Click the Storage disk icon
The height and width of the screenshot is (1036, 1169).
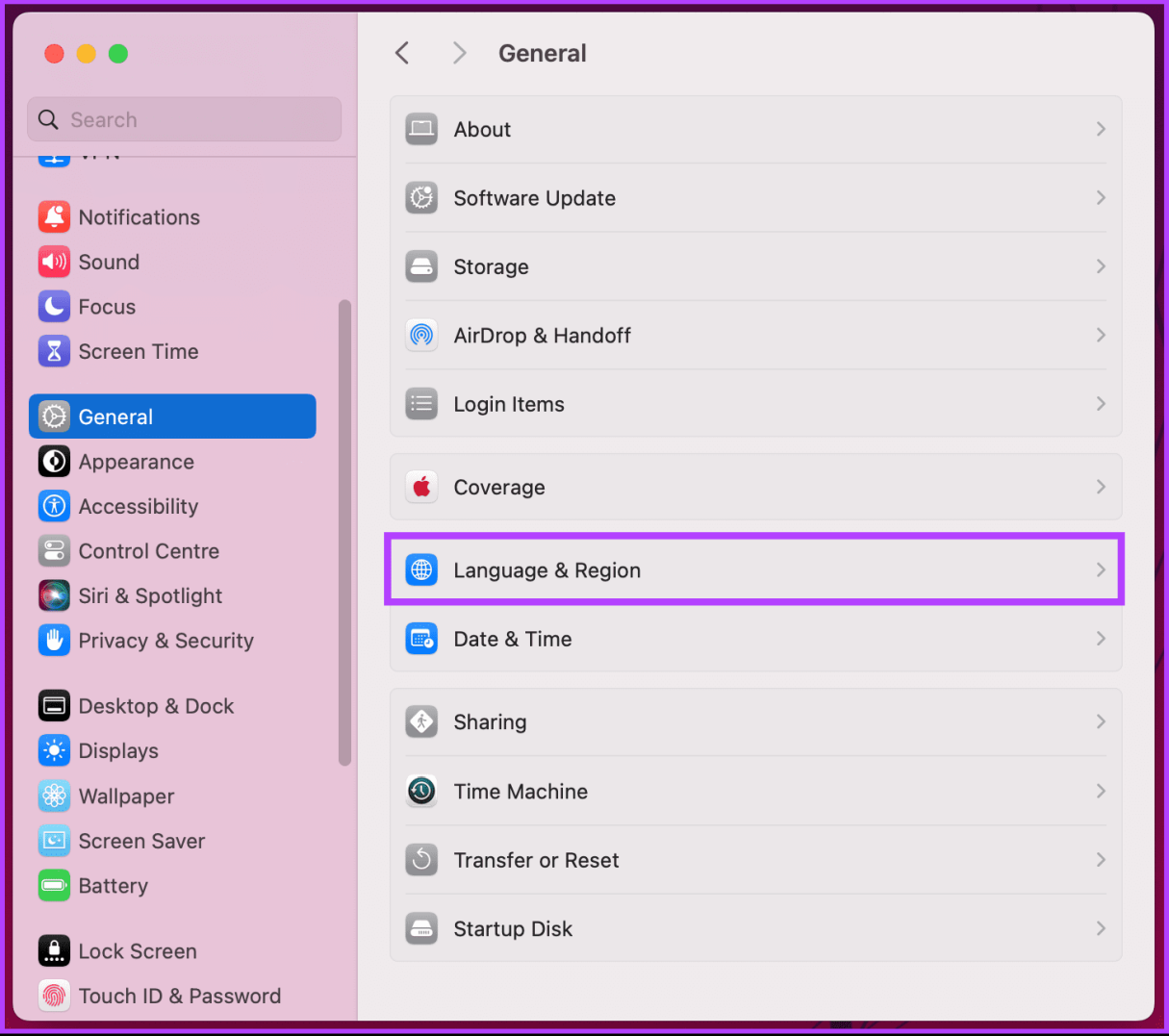click(x=421, y=266)
